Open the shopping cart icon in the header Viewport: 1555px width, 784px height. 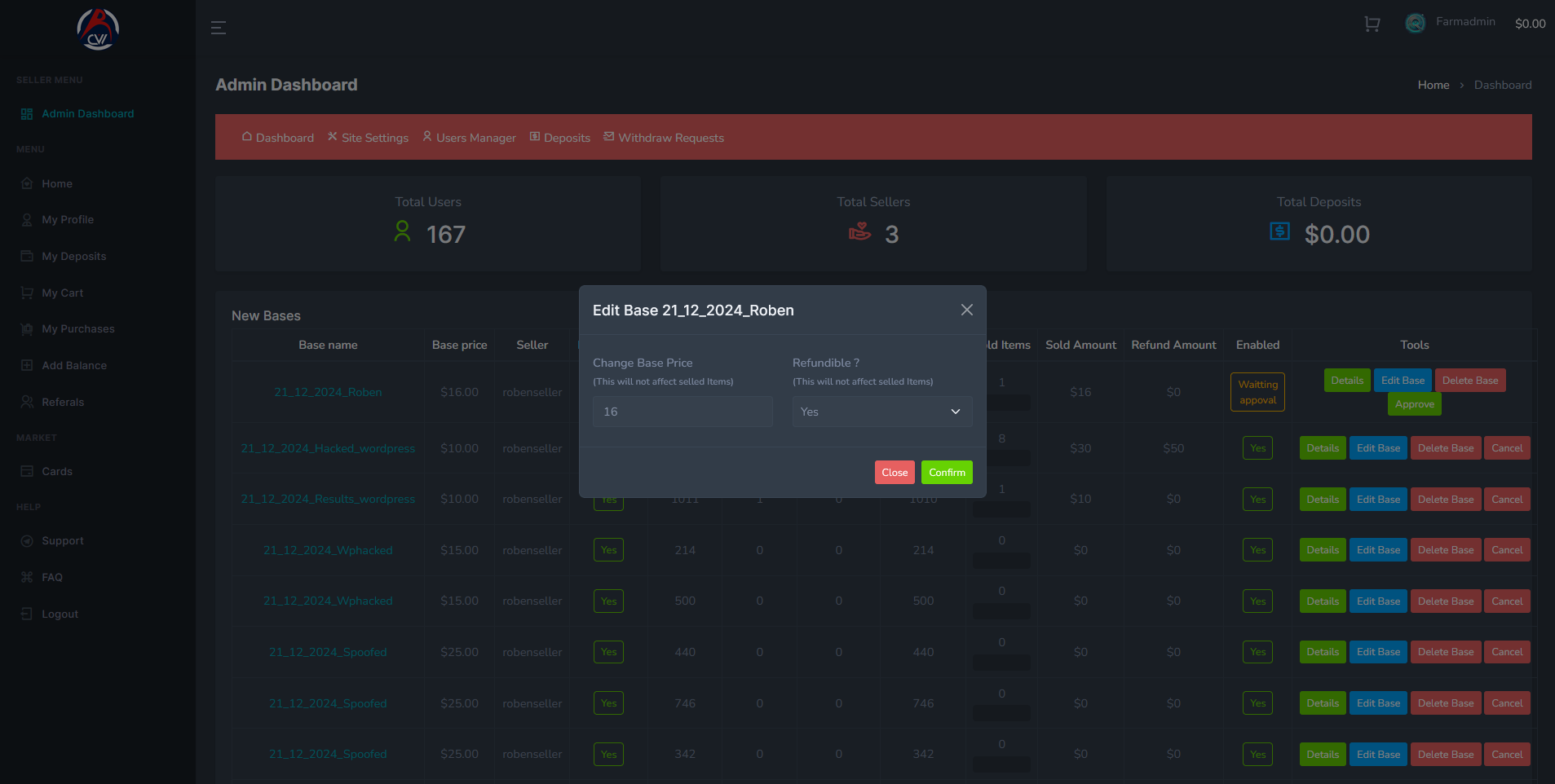[1372, 24]
